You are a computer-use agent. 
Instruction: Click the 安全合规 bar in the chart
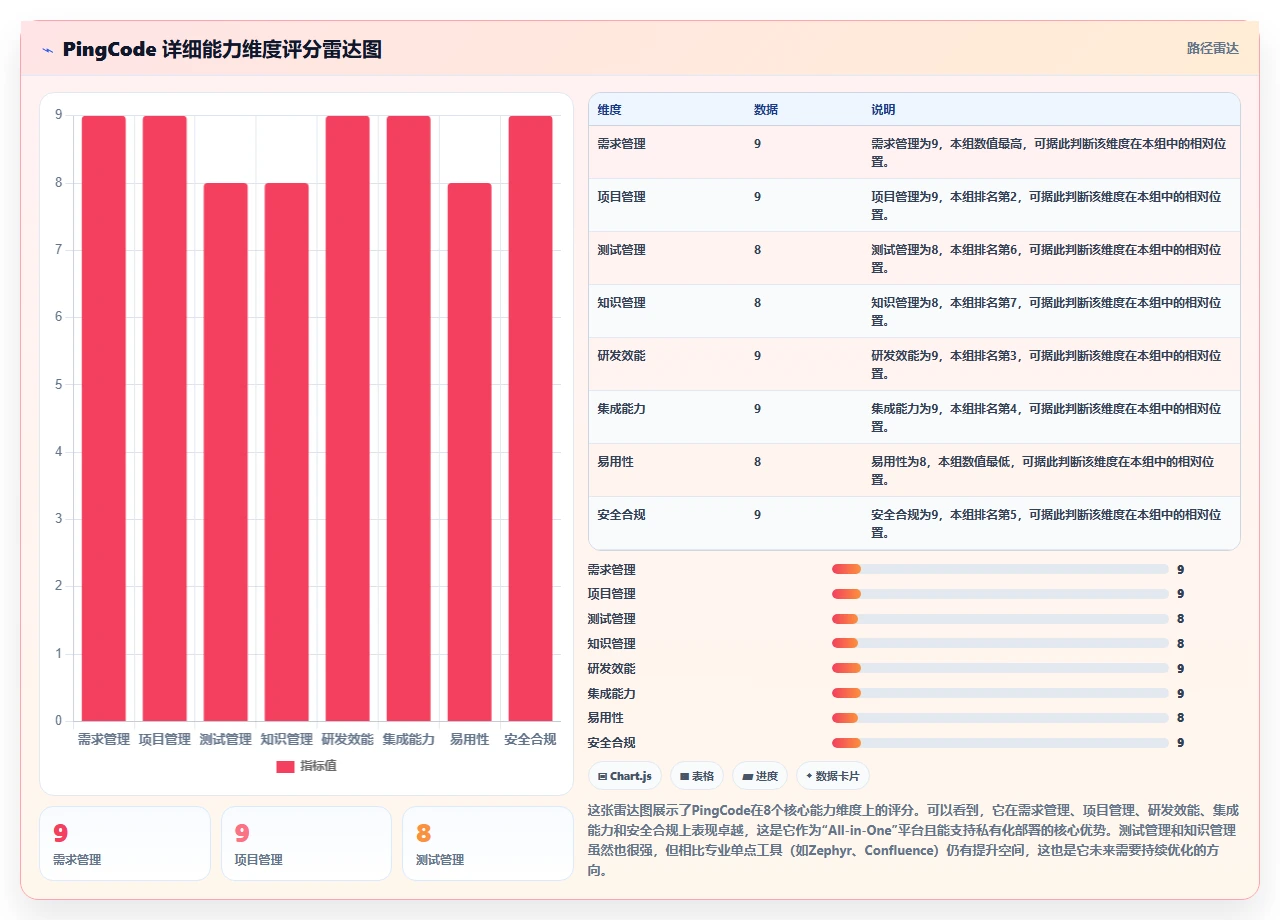click(x=531, y=418)
